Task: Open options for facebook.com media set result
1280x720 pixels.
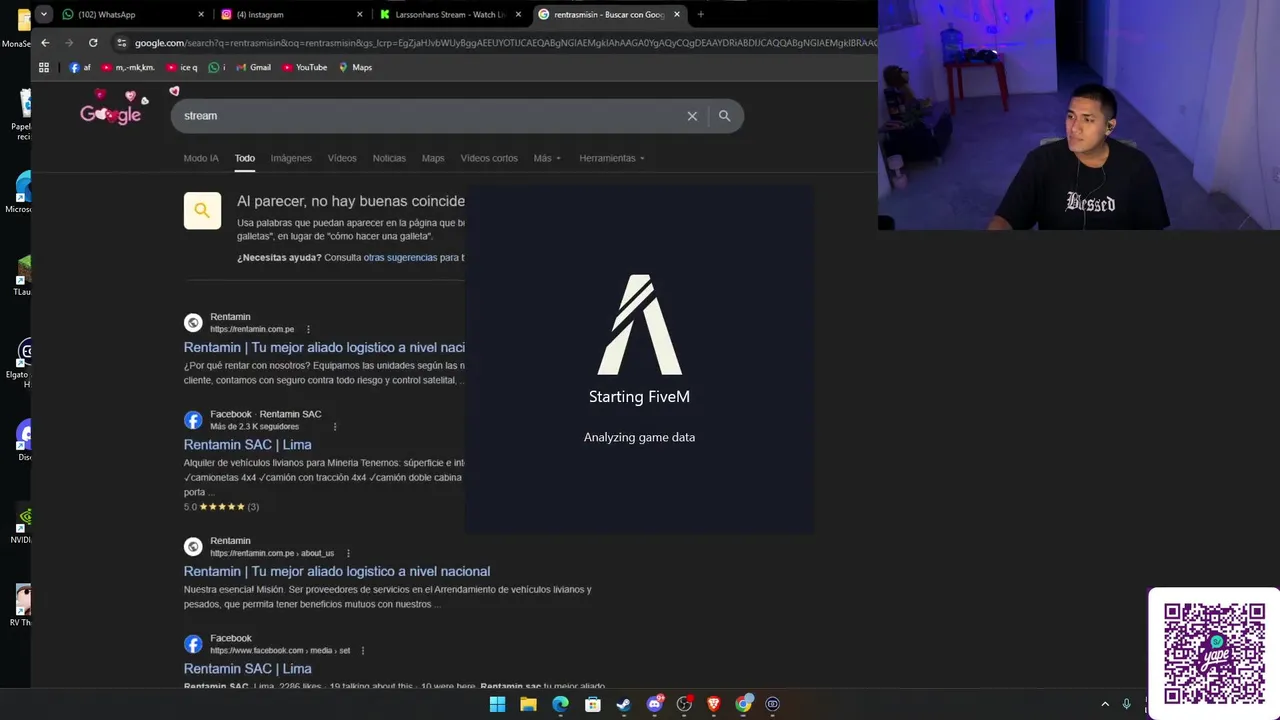Action: [362, 651]
